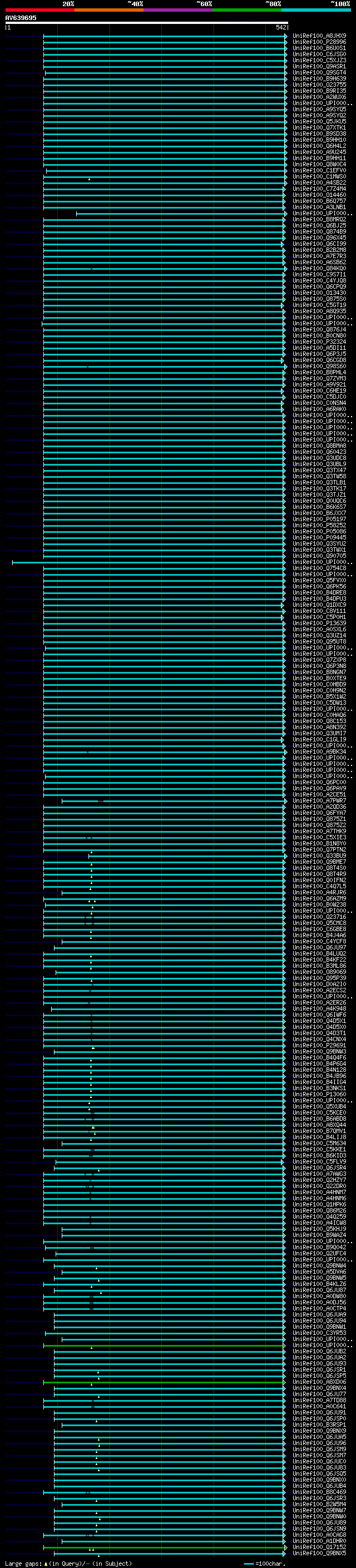The height and width of the screenshot is (1568, 356).
Task: Select the UniRef100_A9SYQ2 label
Action: [x=319, y=115]
